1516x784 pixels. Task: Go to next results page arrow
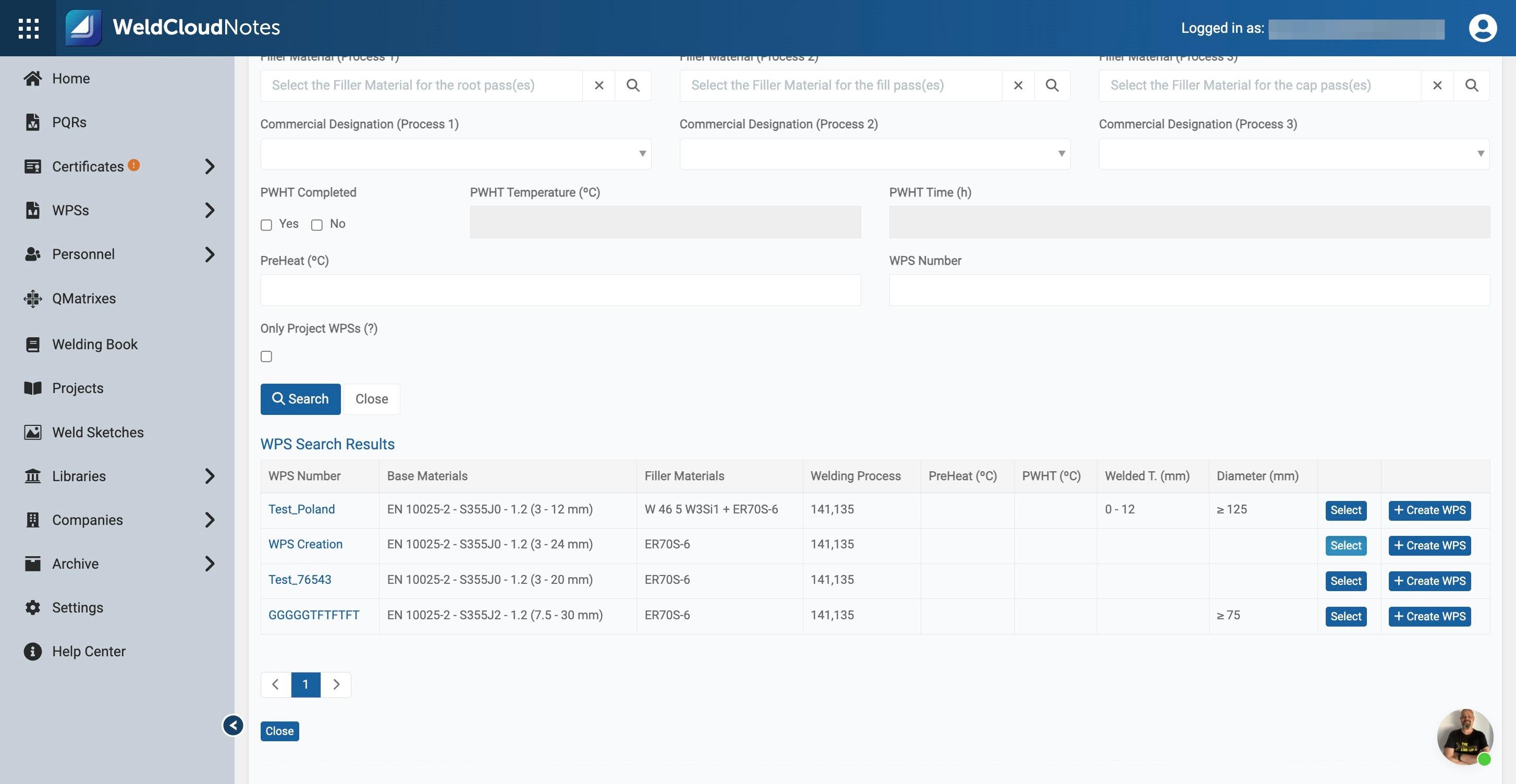click(x=336, y=684)
